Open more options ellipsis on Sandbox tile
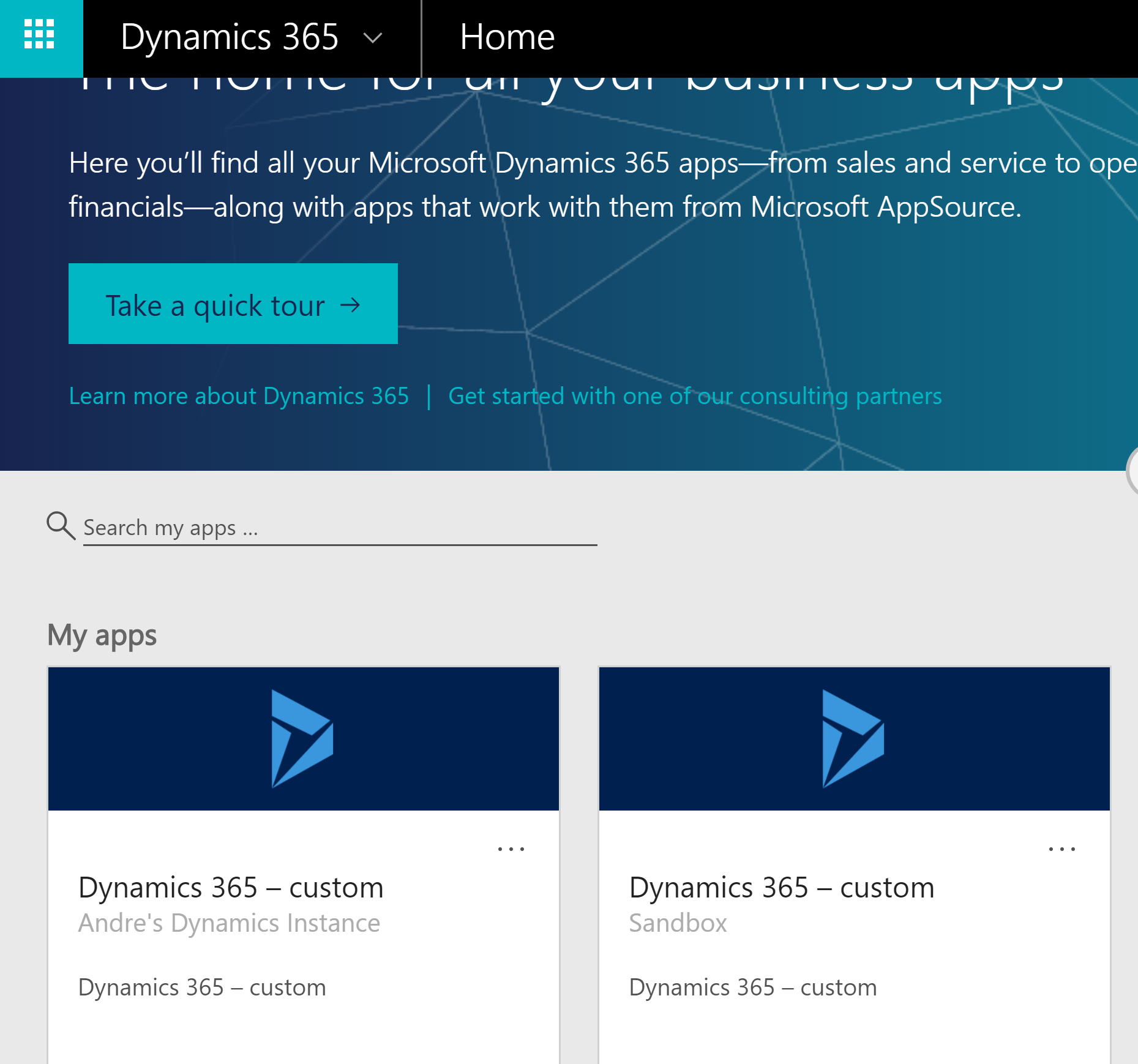Image resolution: width=1138 pixels, height=1064 pixels. [x=1062, y=849]
